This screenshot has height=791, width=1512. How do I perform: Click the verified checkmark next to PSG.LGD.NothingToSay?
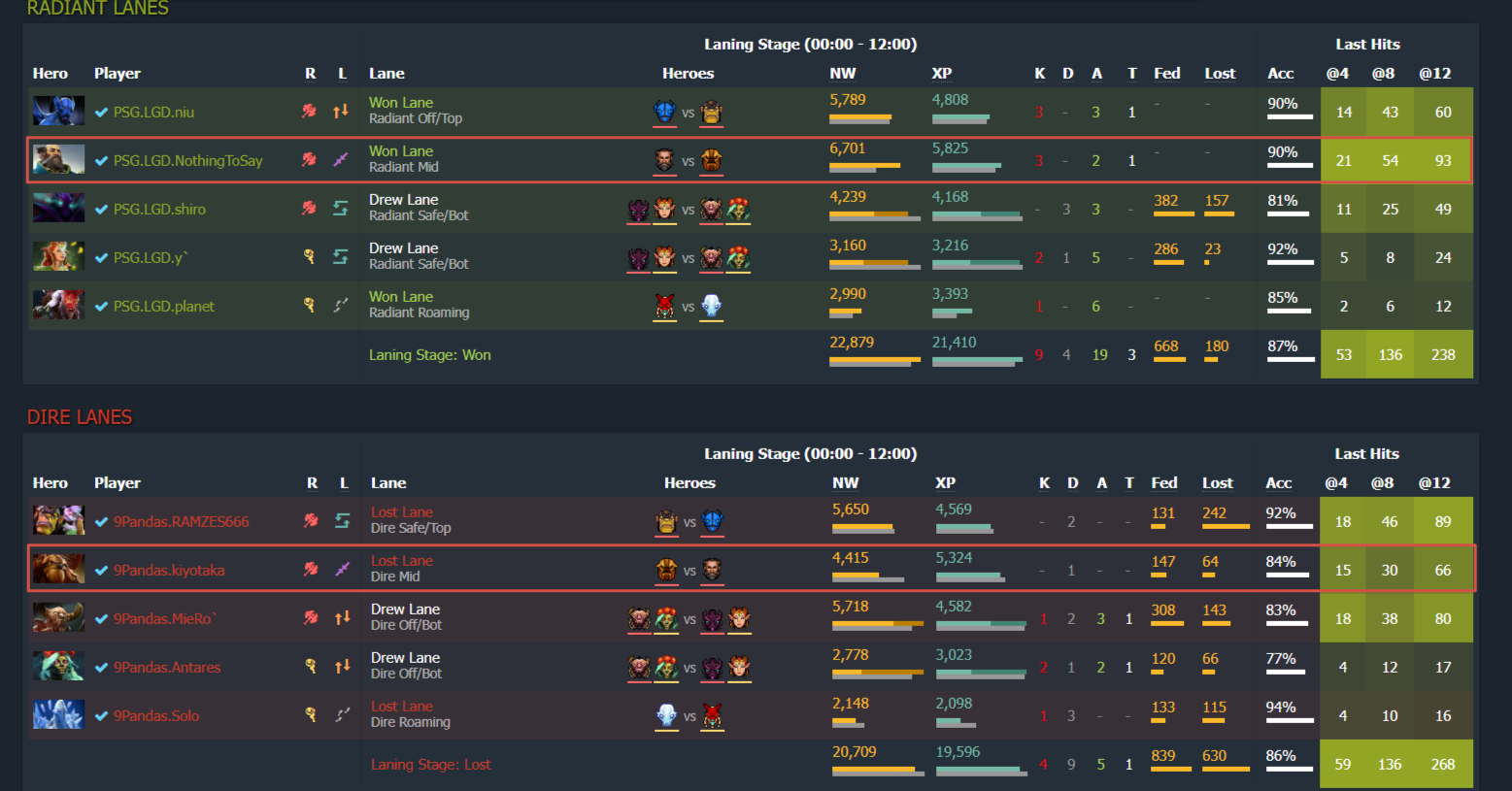[x=101, y=160]
